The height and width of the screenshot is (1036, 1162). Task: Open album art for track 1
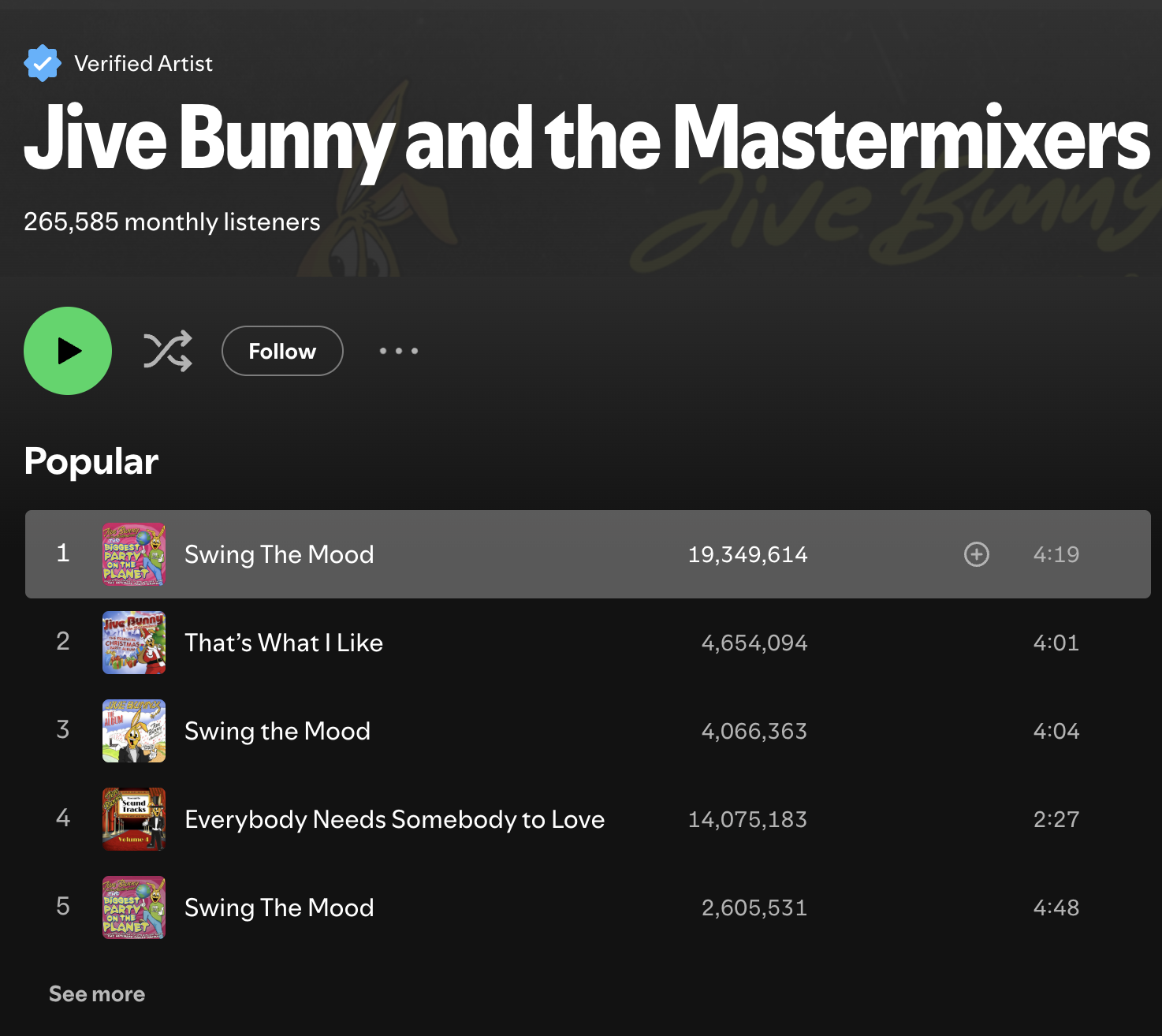(134, 554)
